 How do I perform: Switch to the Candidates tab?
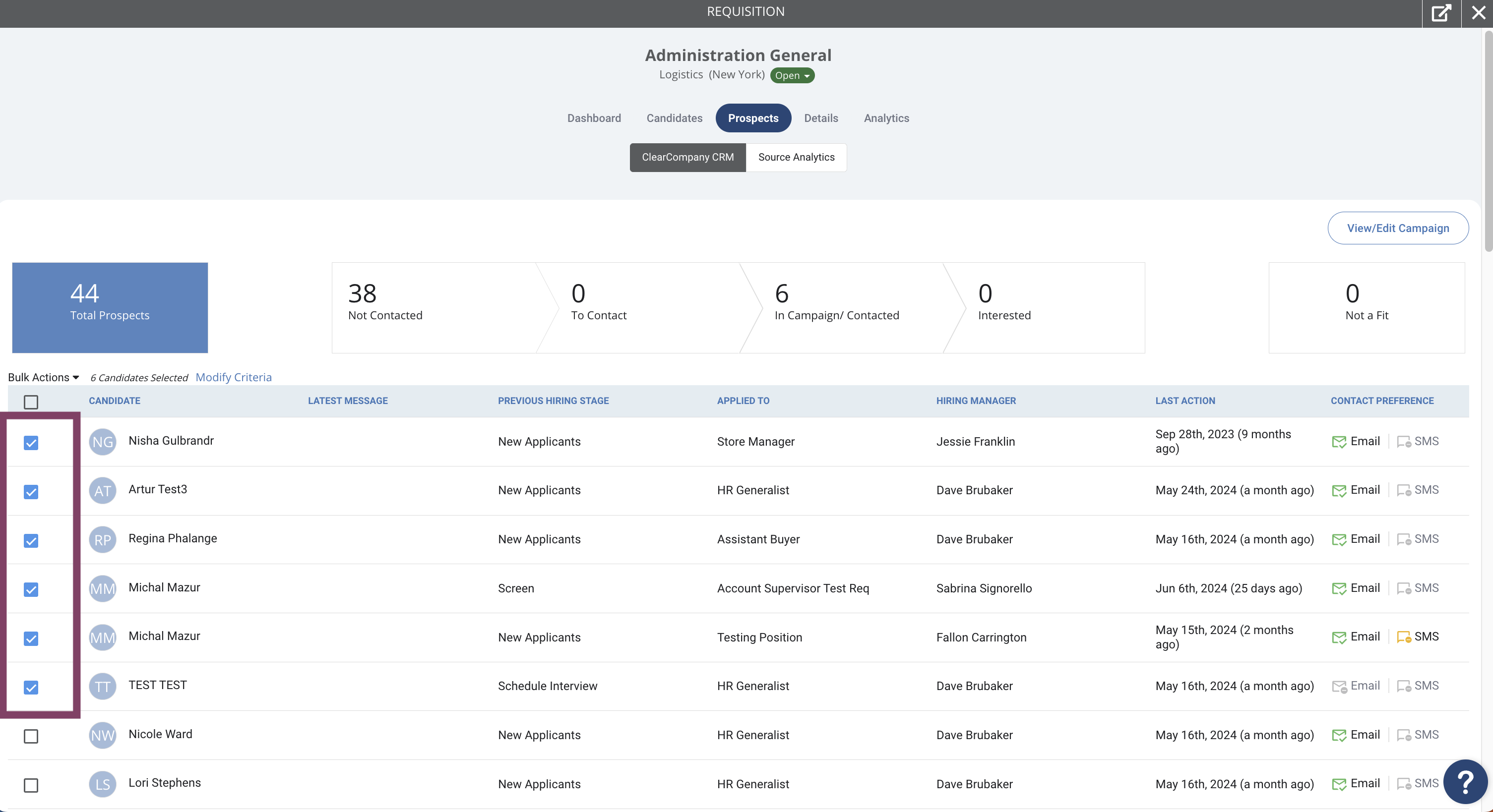[x=675, y=118]
